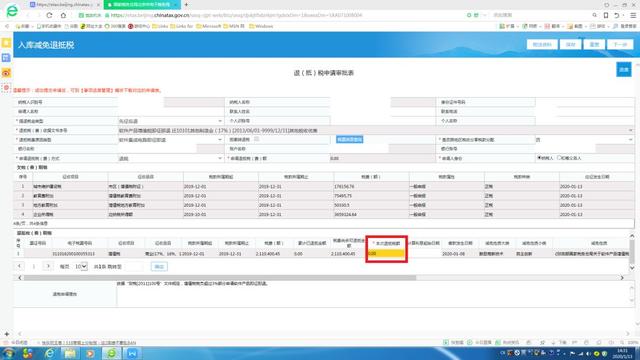This screenshot has width=640, height=360.
Task: Click the browser refresh icon
Action: coord(49,15)
